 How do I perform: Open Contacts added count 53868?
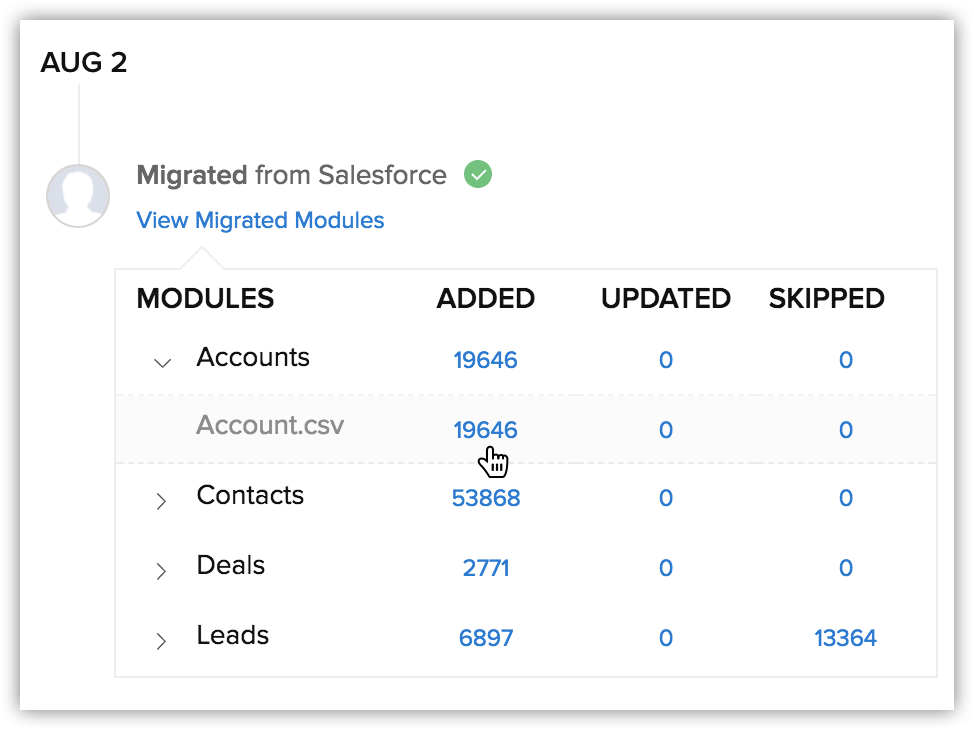[486, 498]
